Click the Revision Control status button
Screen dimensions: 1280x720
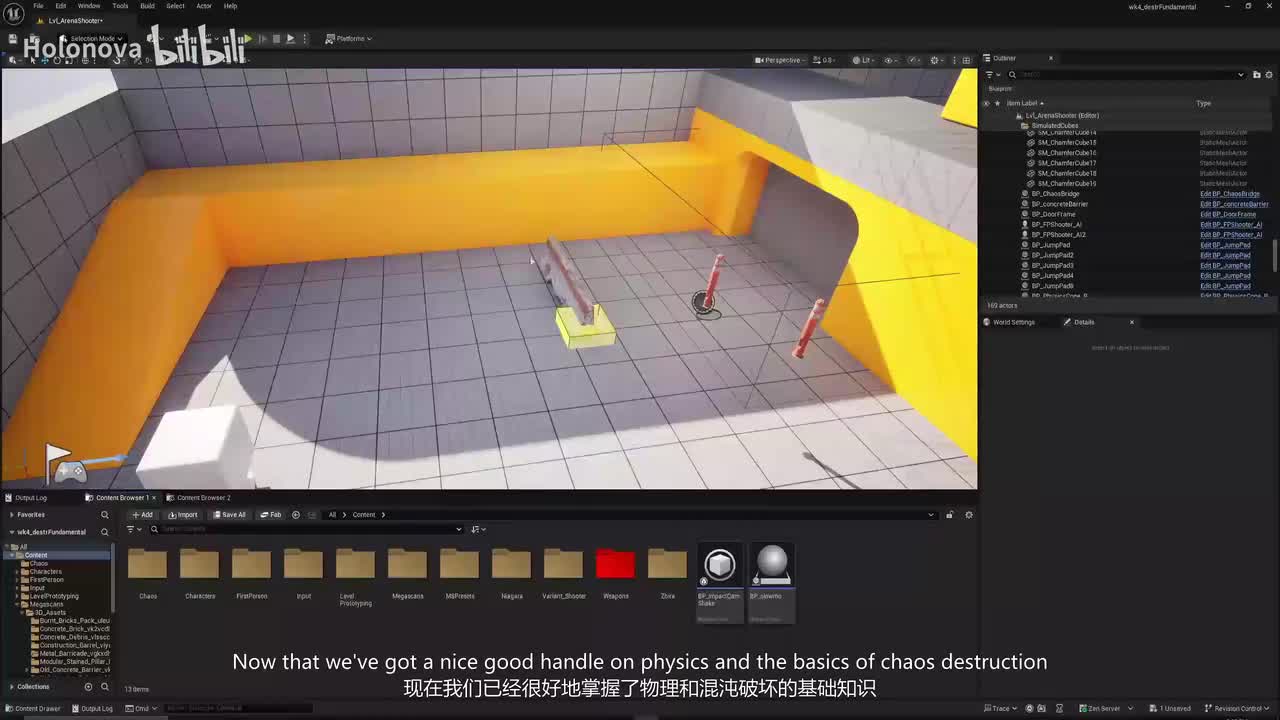click(x=1237, y=708)
